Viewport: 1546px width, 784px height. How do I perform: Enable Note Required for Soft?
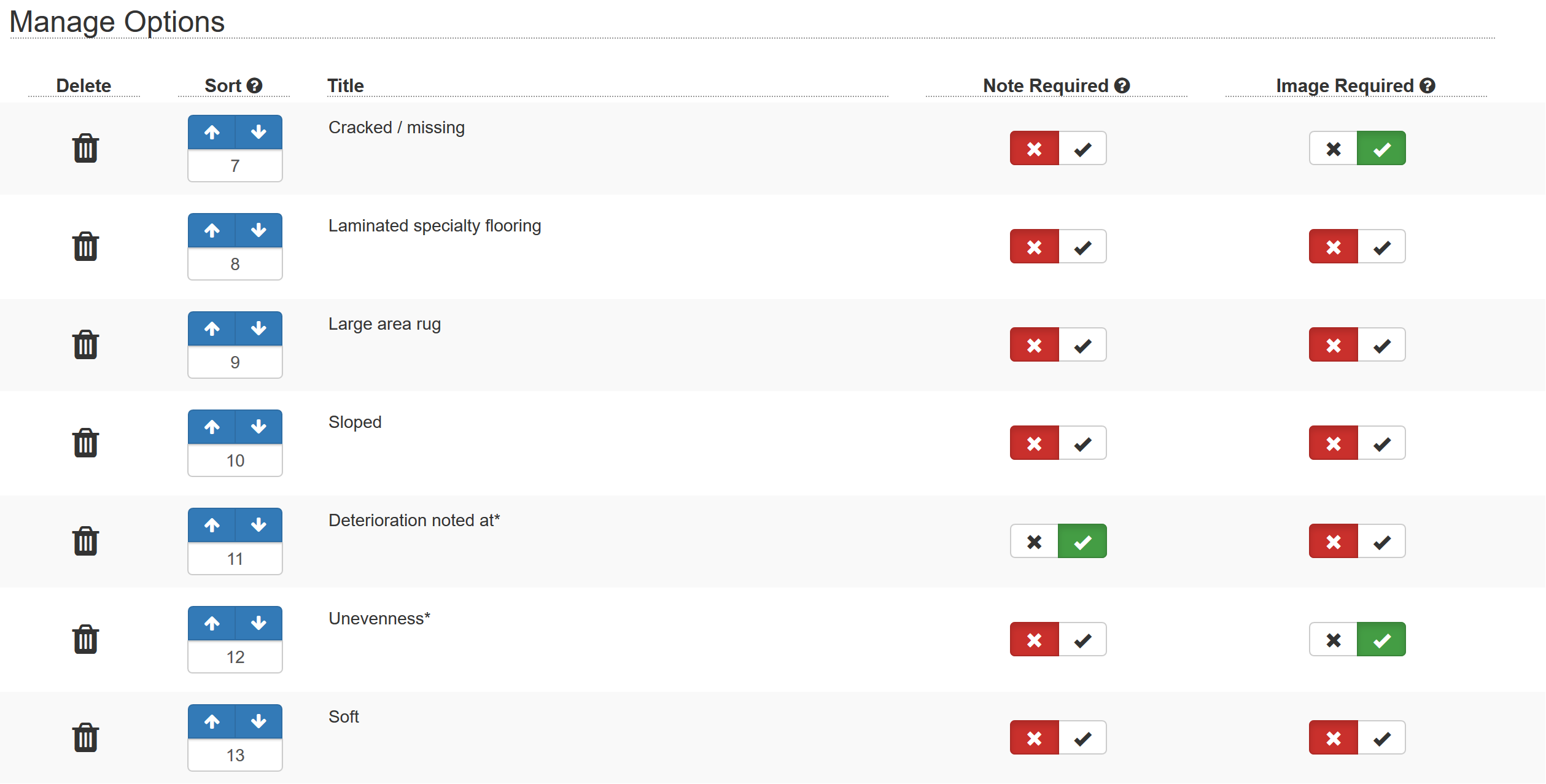point(1082,738)
